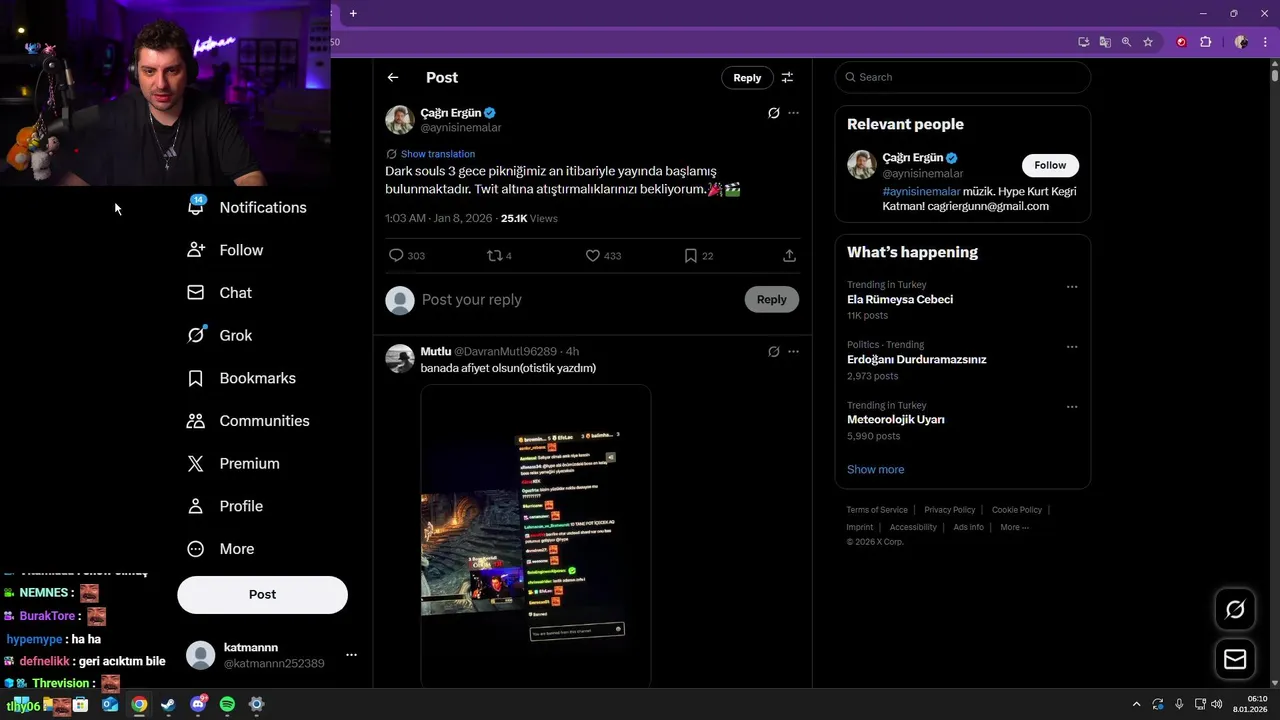Open more options on Mutlu's reply

pos(794,352)
